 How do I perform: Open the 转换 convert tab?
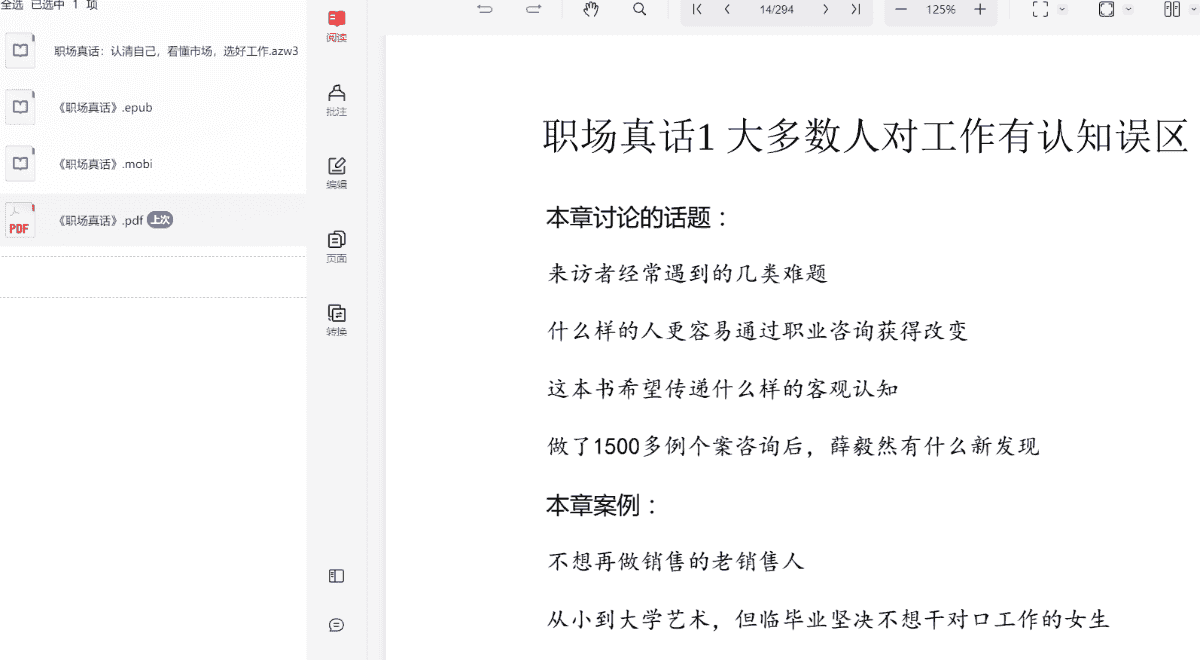tap(337, 319)
